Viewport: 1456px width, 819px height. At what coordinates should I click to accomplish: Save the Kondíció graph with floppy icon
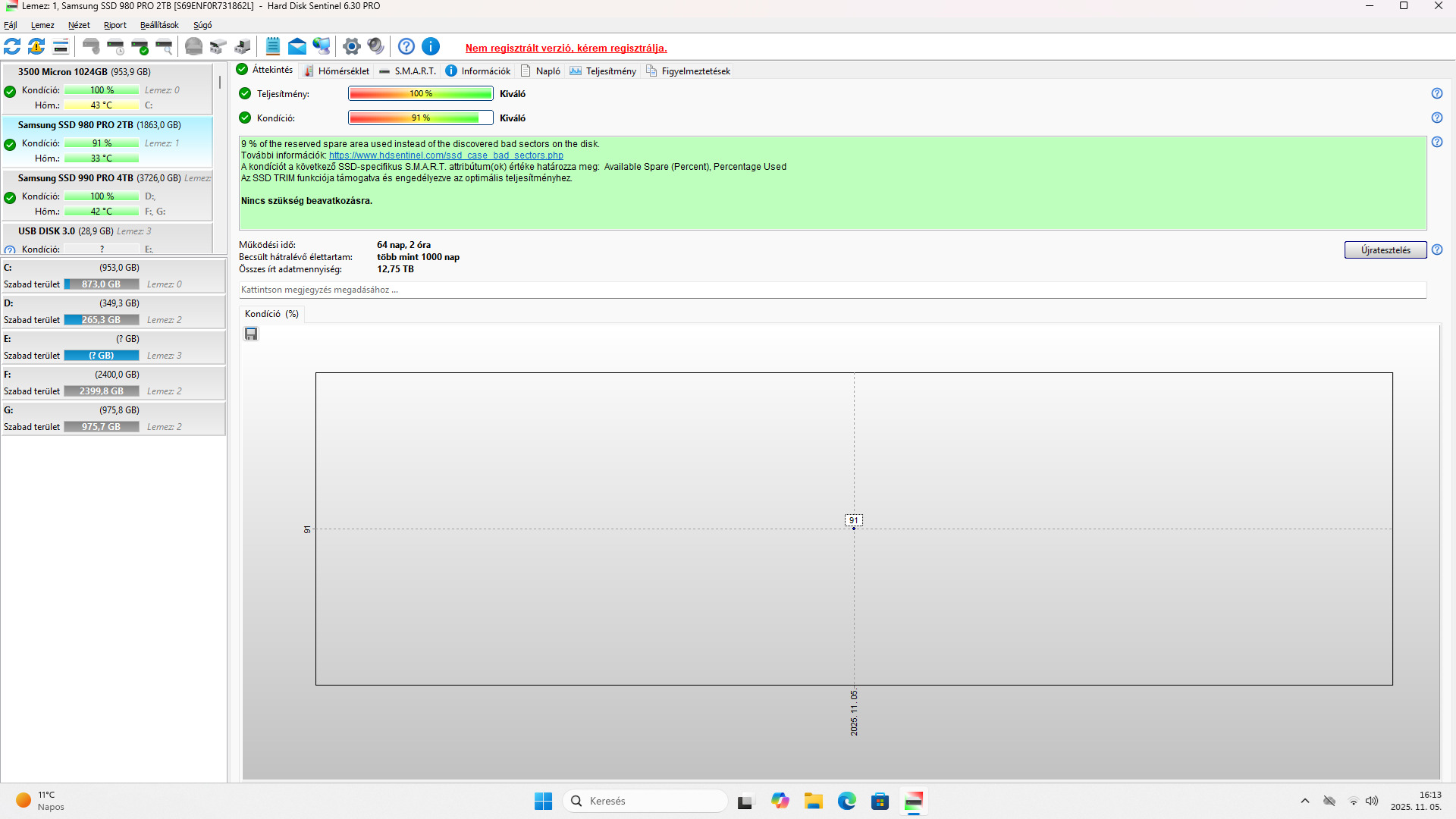point(251,334)
